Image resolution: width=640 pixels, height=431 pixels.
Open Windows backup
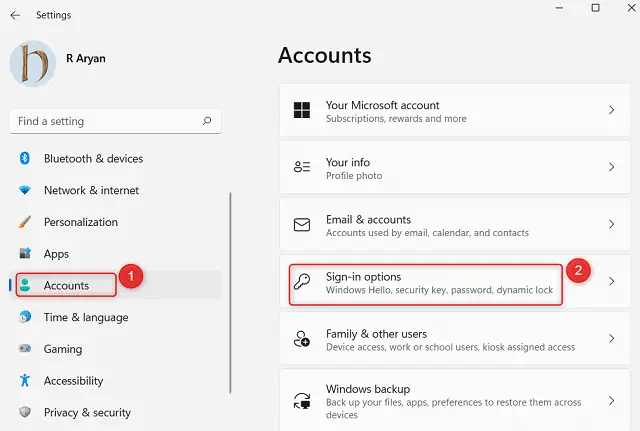click(454, 400)
